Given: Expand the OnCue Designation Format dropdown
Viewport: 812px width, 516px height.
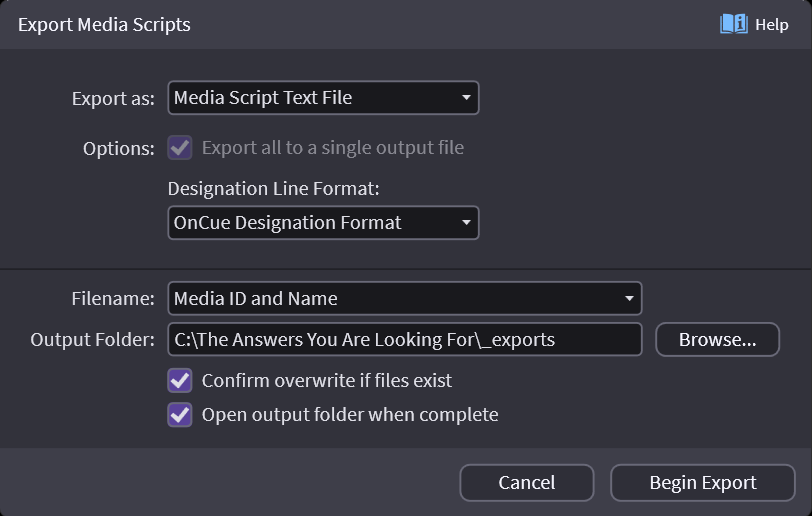Looking at the screenshot, I should coord(310,223).
